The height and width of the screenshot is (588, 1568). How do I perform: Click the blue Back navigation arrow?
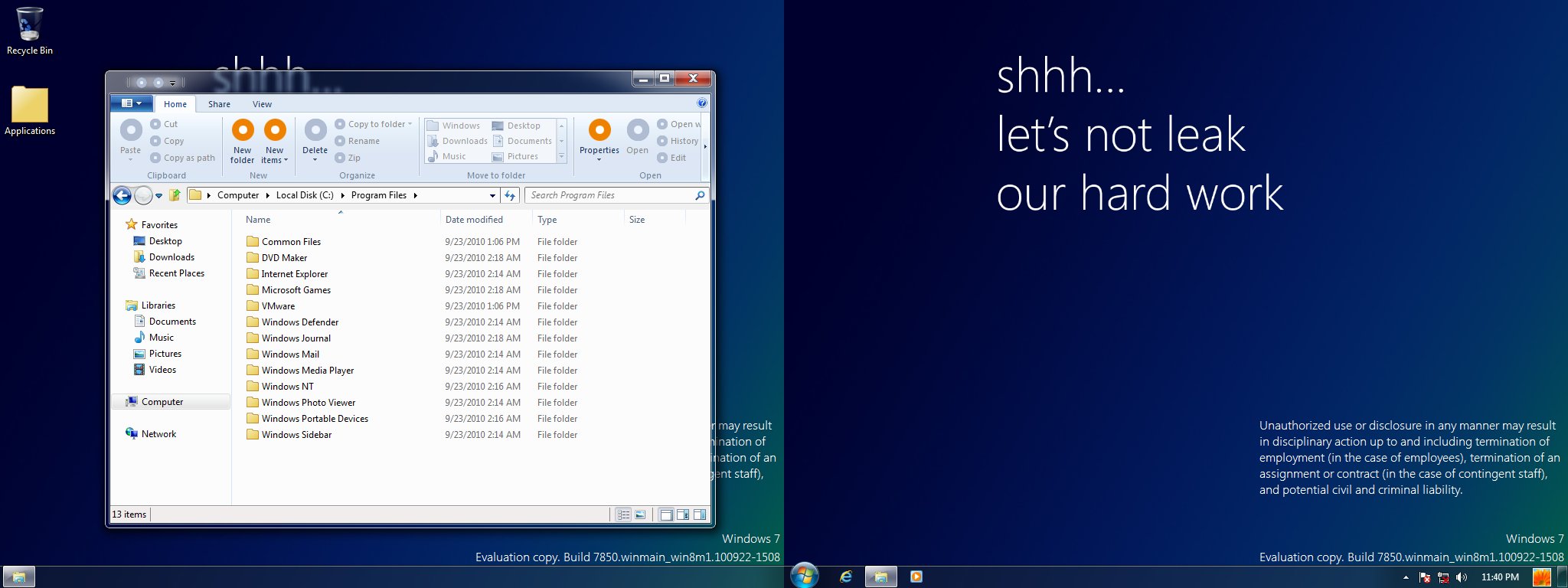coord(122,196)
